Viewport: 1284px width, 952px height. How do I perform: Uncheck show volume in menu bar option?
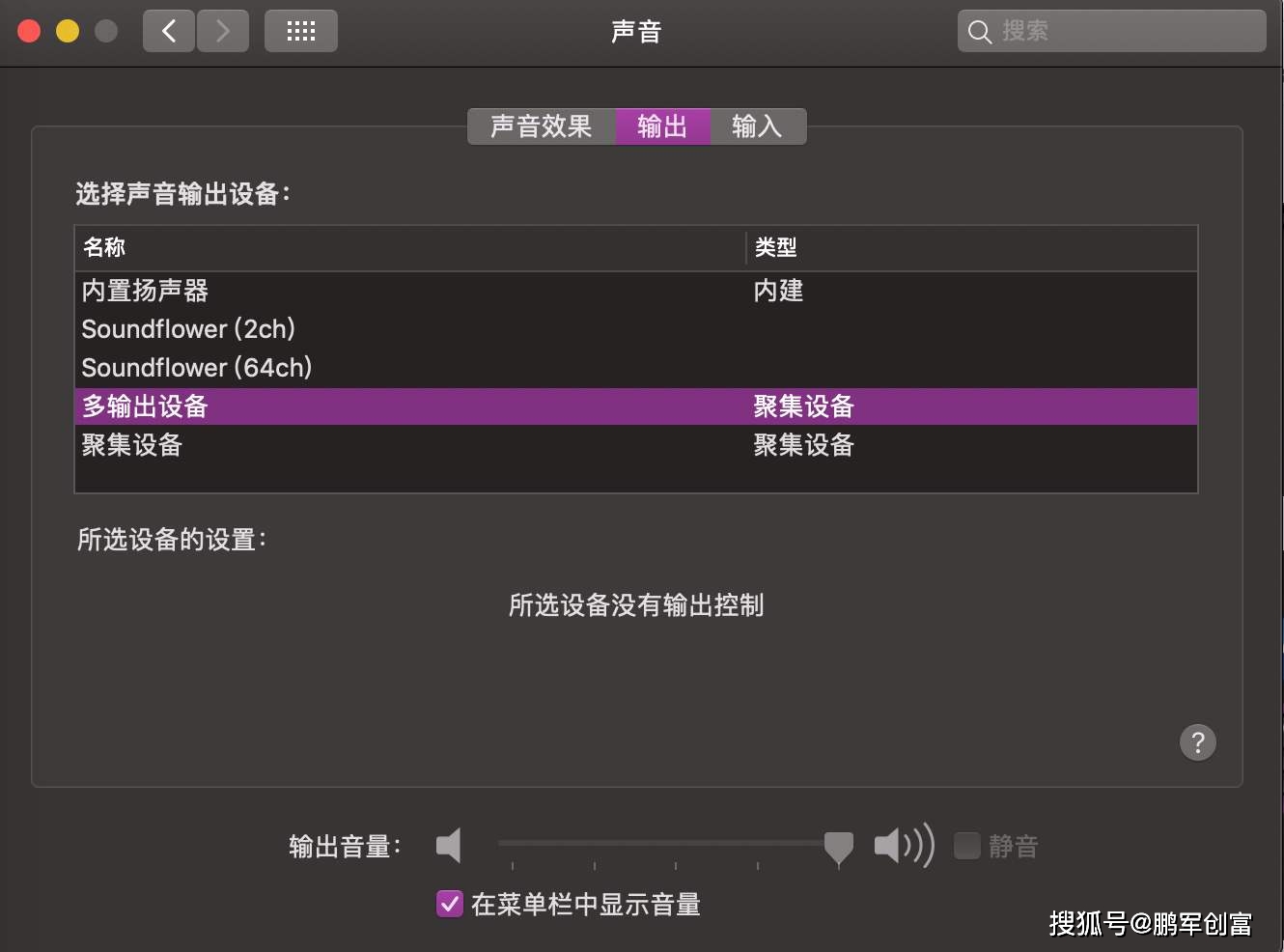449,904
